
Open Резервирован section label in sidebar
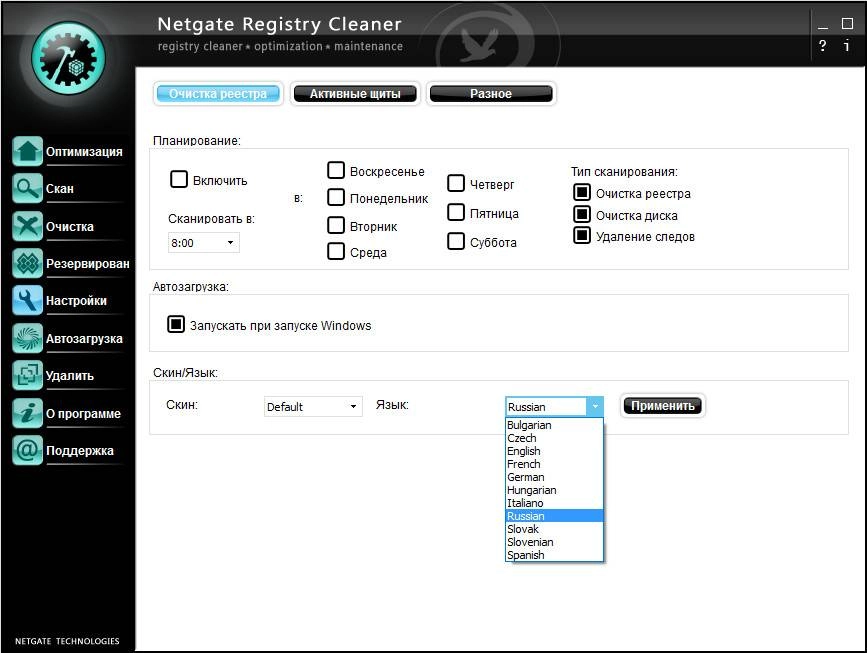coord(88,264)
